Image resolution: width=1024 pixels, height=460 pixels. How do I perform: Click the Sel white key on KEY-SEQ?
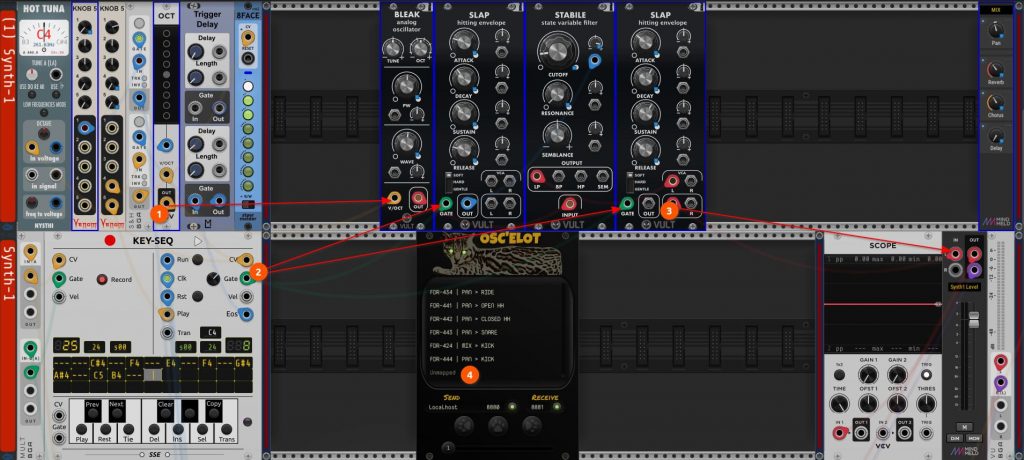(x=202, y=431)
